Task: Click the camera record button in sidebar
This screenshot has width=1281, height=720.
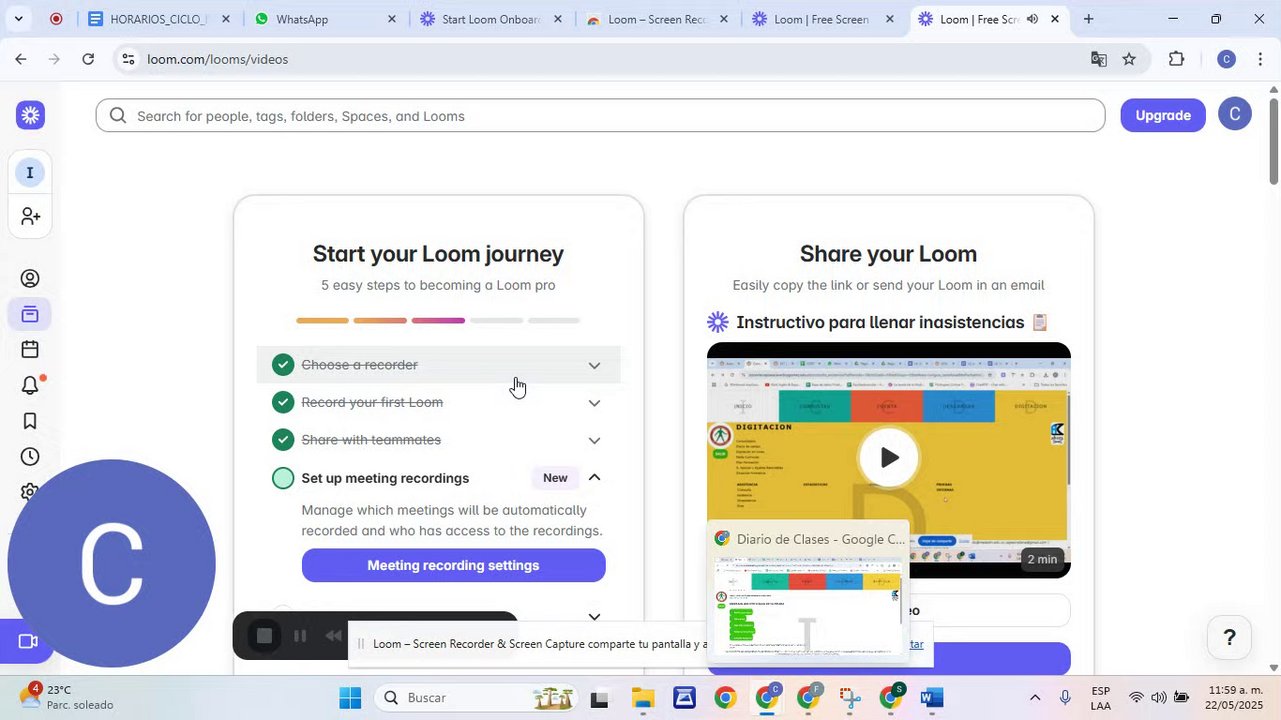Action: [27, 641]
